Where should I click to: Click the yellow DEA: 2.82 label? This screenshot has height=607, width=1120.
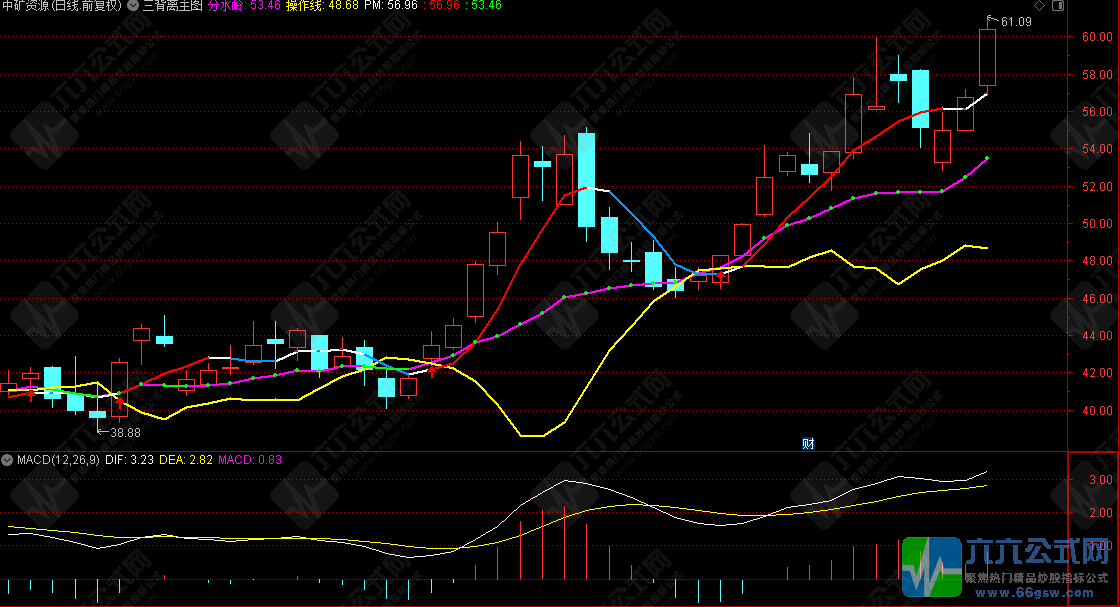pos(188,460)
